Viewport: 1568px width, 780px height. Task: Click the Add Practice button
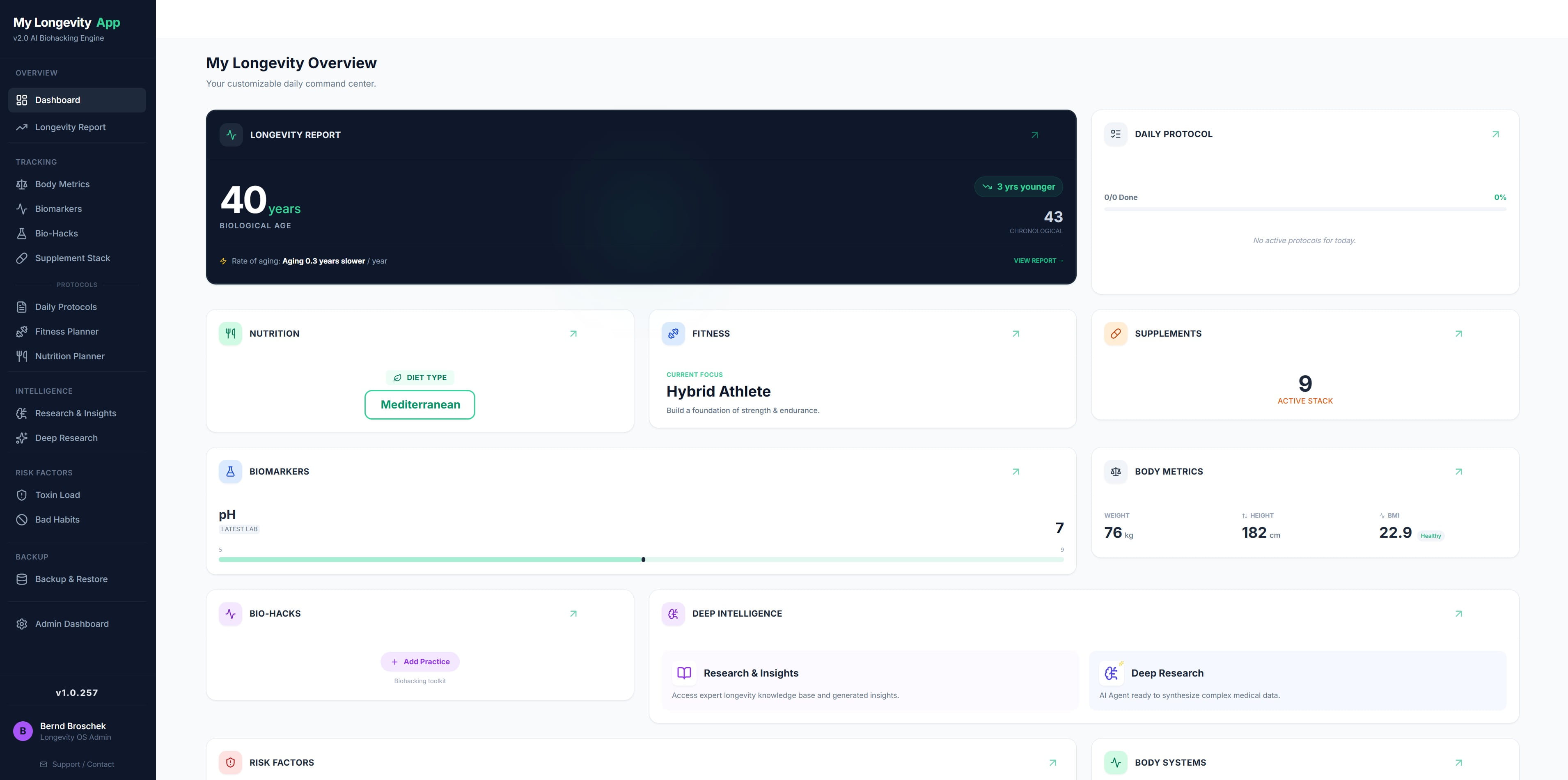coord(420,661)
